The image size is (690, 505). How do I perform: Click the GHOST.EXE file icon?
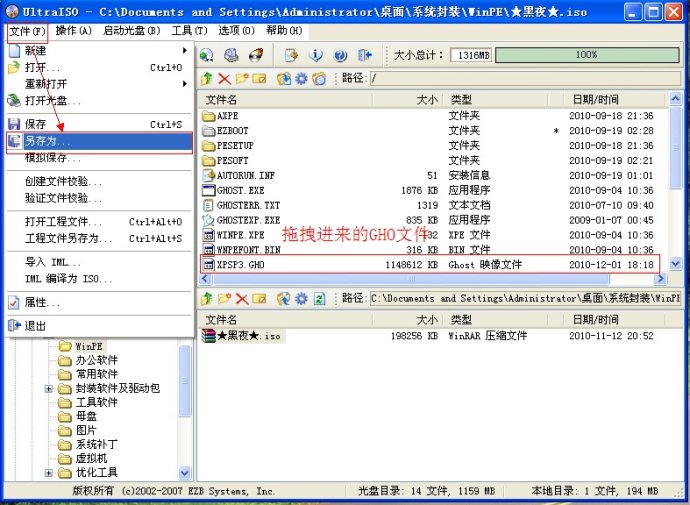[x=208, y=190]
